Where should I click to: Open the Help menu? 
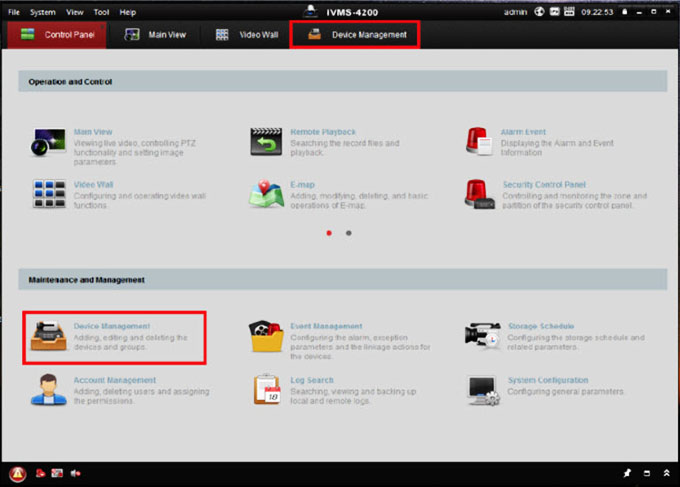click(128, 12)
